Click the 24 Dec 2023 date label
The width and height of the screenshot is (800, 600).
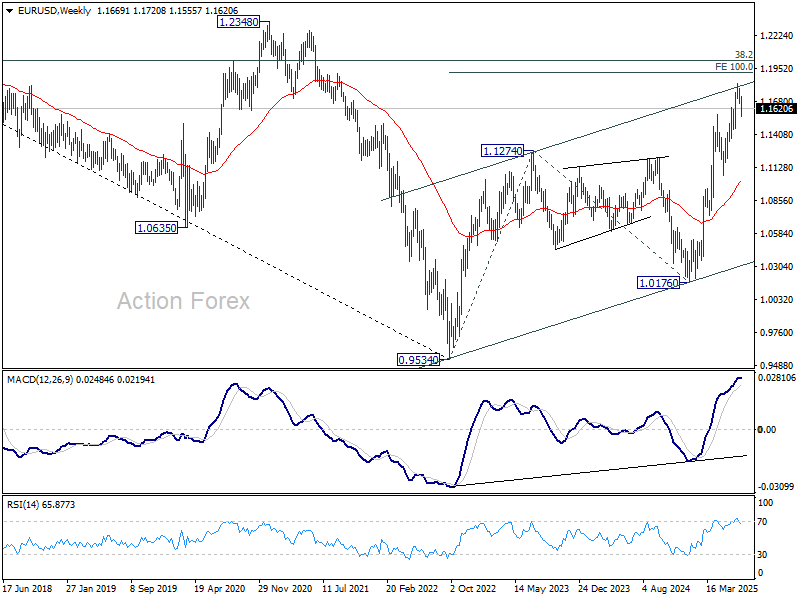(x=604, y=588)
